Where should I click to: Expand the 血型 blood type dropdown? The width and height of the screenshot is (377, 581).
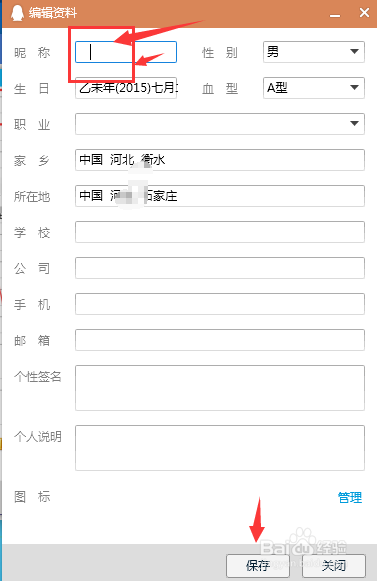click(x=314, y=88)
